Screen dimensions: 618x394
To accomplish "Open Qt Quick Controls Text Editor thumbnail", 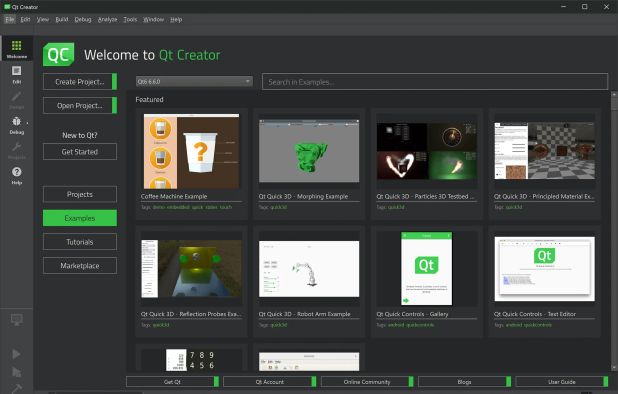I will point(544,269).
